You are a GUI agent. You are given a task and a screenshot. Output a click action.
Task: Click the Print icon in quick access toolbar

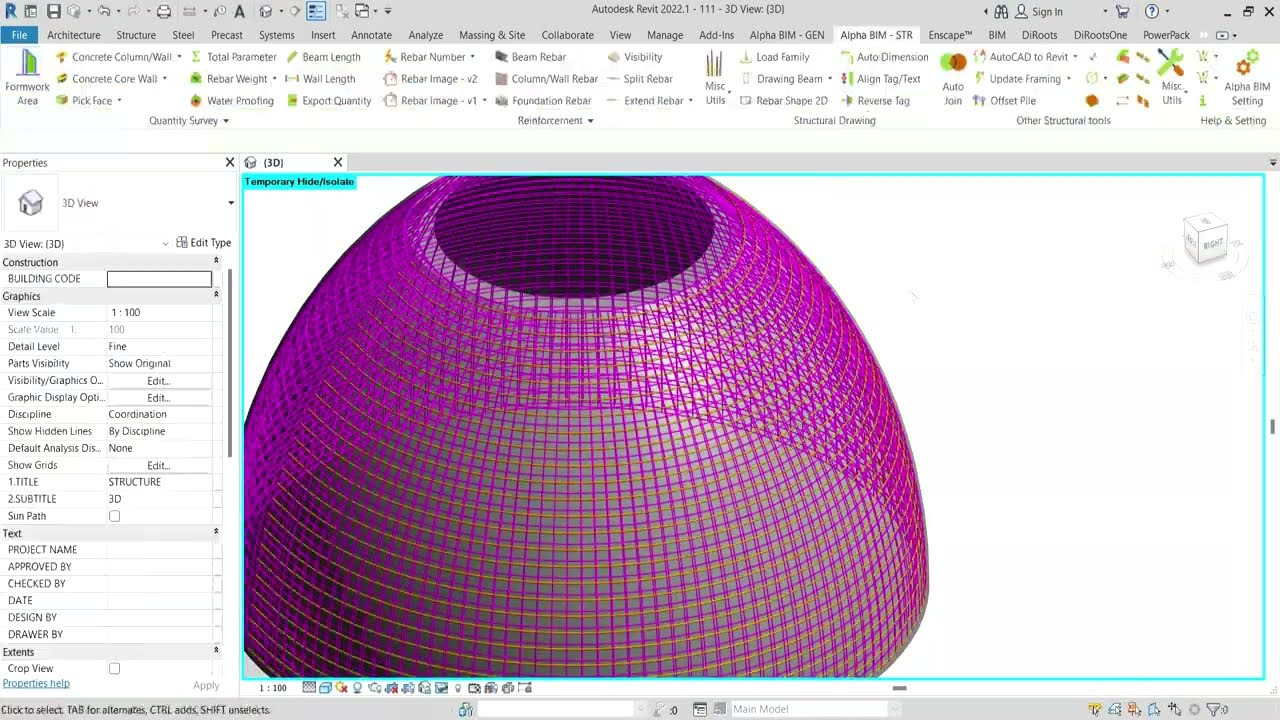pos(164,11)
